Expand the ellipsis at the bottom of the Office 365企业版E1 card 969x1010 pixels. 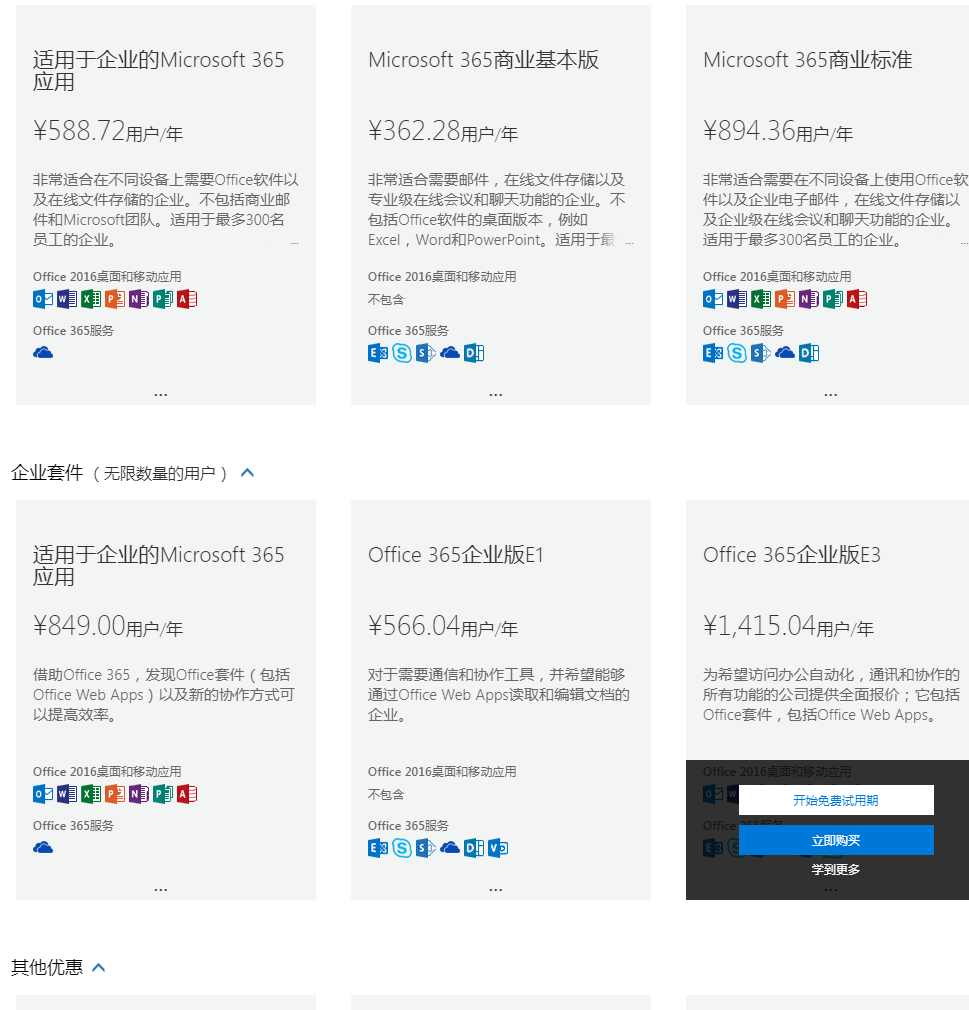click(x=495, y=890)
